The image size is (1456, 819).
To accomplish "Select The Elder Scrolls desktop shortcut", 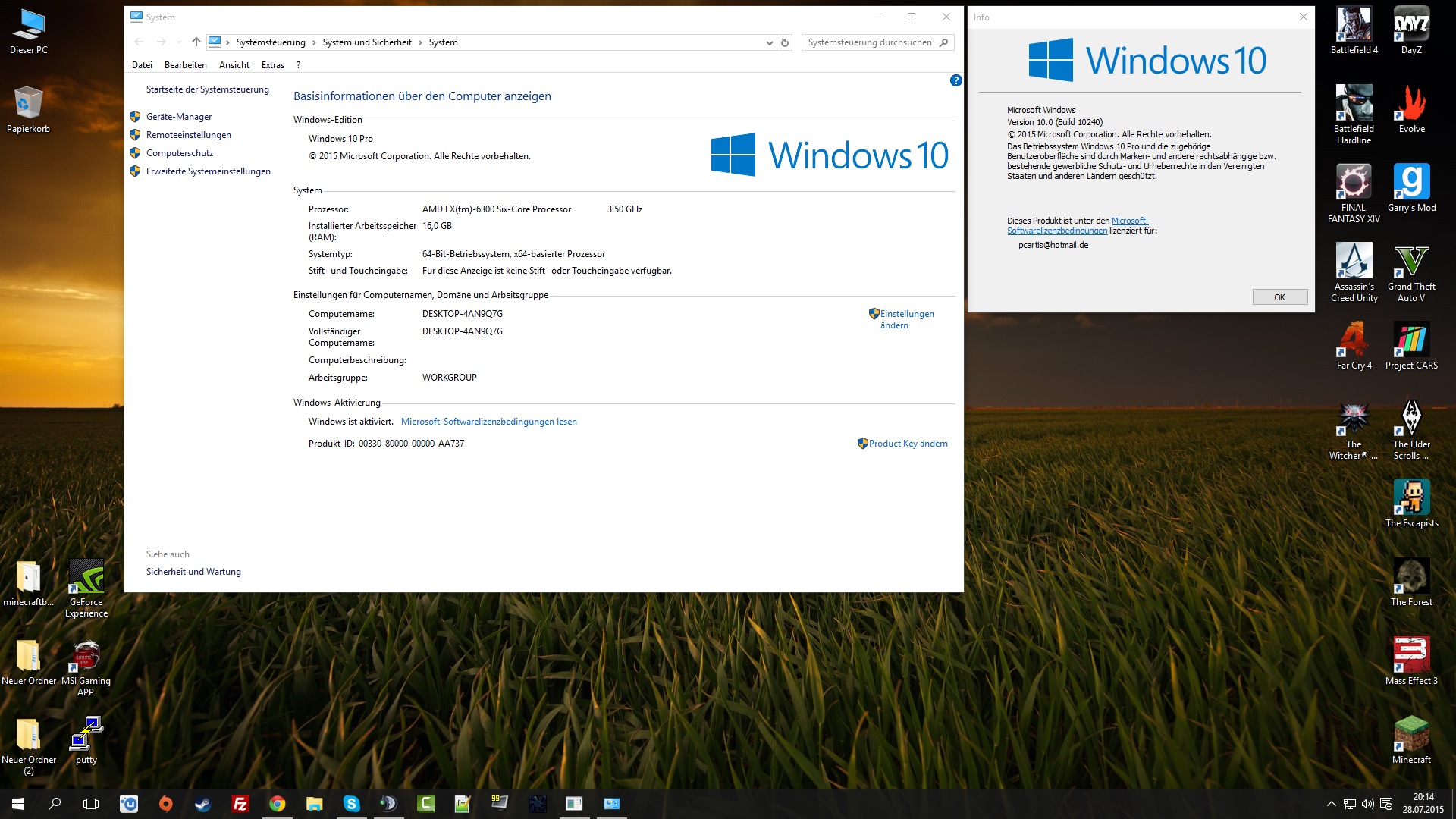I will [x=1411, y=430].
